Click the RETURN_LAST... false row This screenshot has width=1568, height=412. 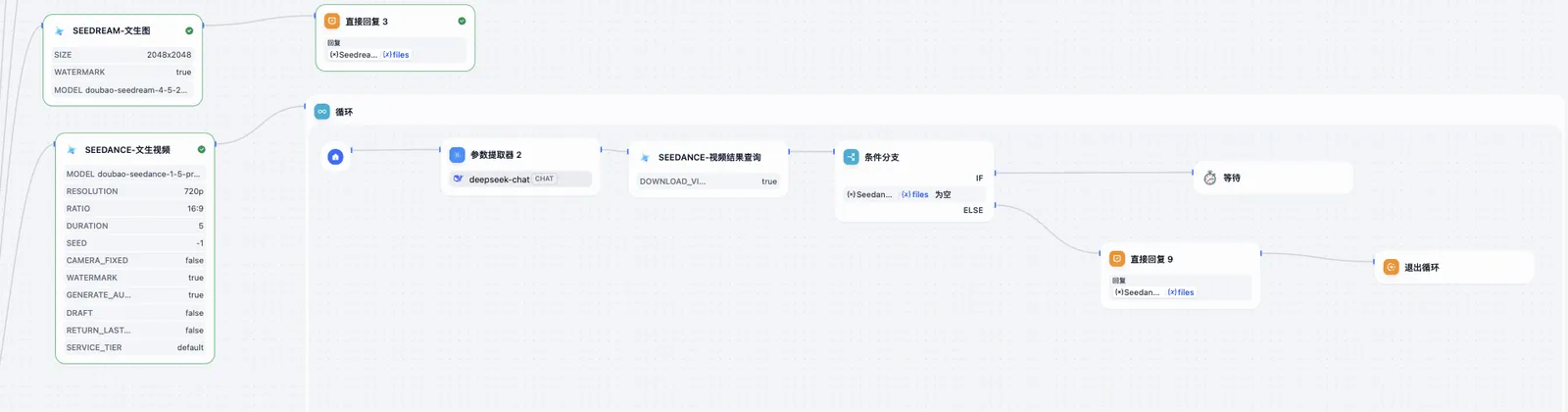tap(135, 331)
